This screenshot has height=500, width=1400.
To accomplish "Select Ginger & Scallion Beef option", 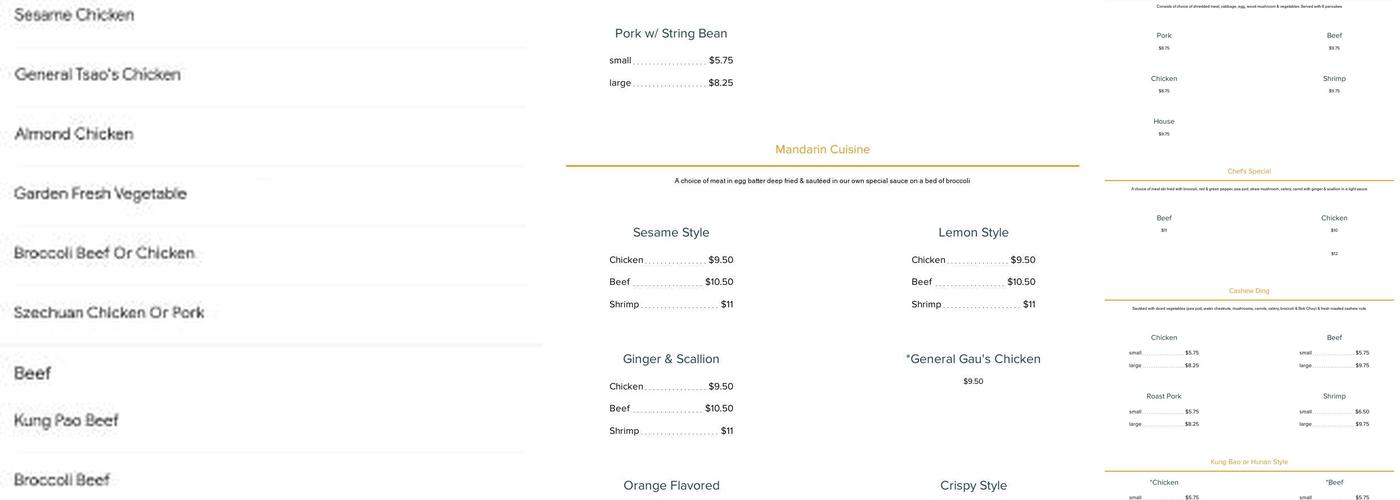I will (671, 408).
